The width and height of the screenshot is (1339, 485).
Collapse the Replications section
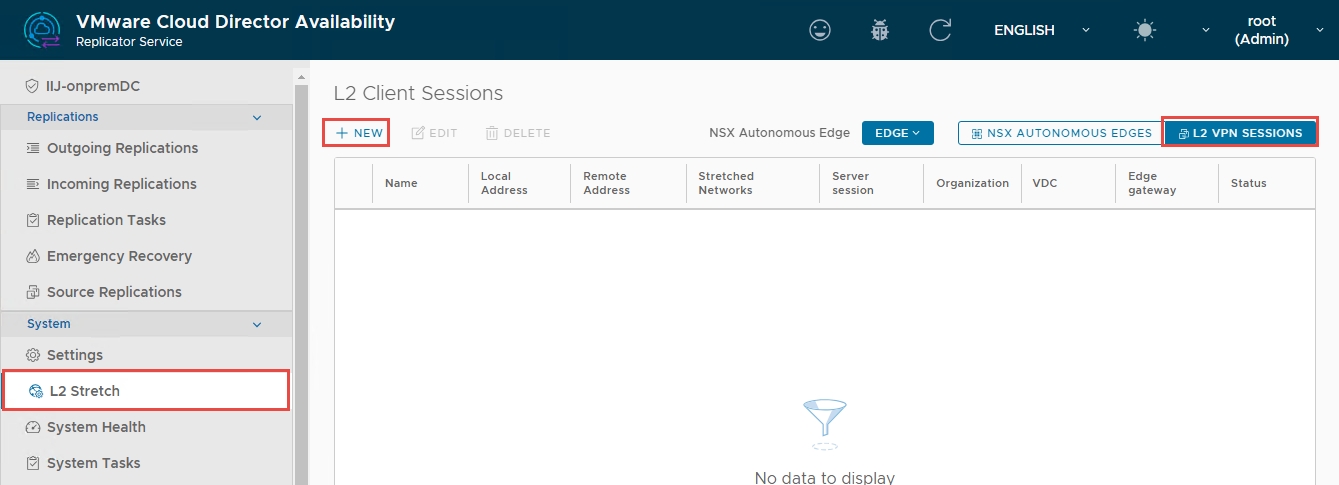(257, 117)
